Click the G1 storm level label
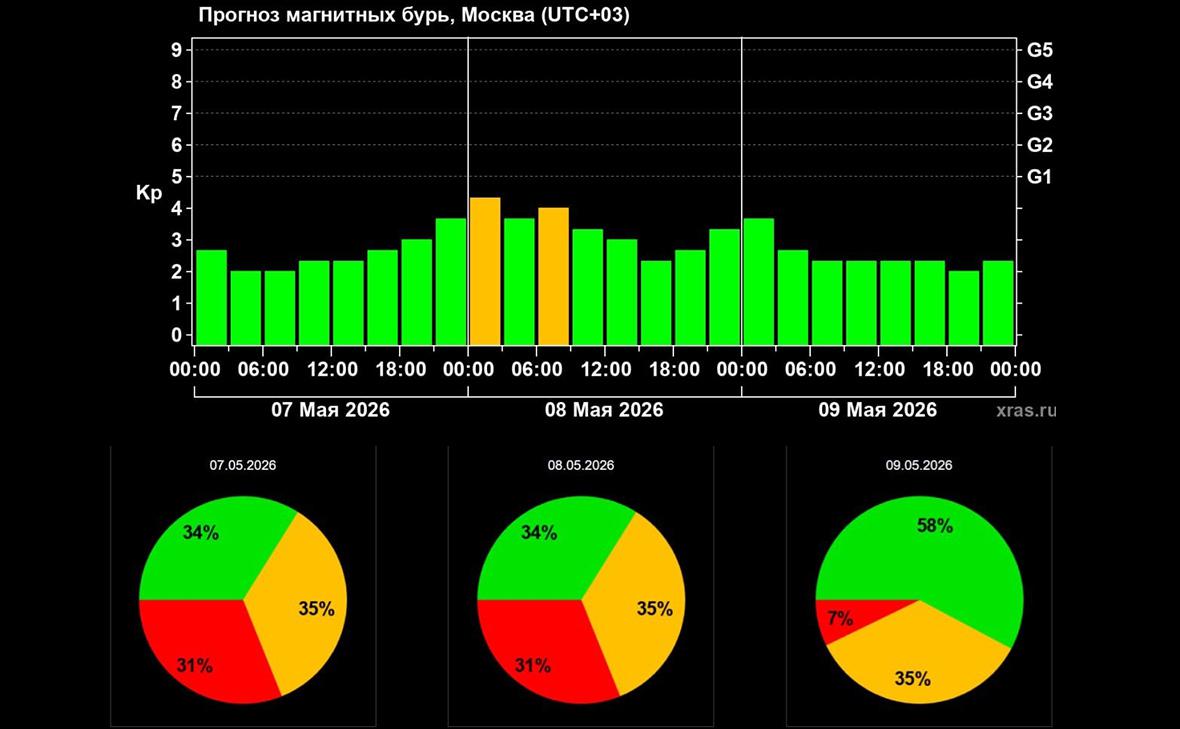Viewport: 1180px width, 729px height. coord(1039,177)
